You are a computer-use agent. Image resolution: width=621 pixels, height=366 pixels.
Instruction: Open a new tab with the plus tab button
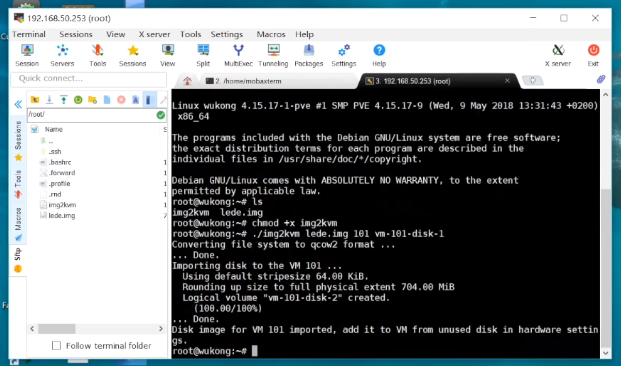tap(533, 80)
